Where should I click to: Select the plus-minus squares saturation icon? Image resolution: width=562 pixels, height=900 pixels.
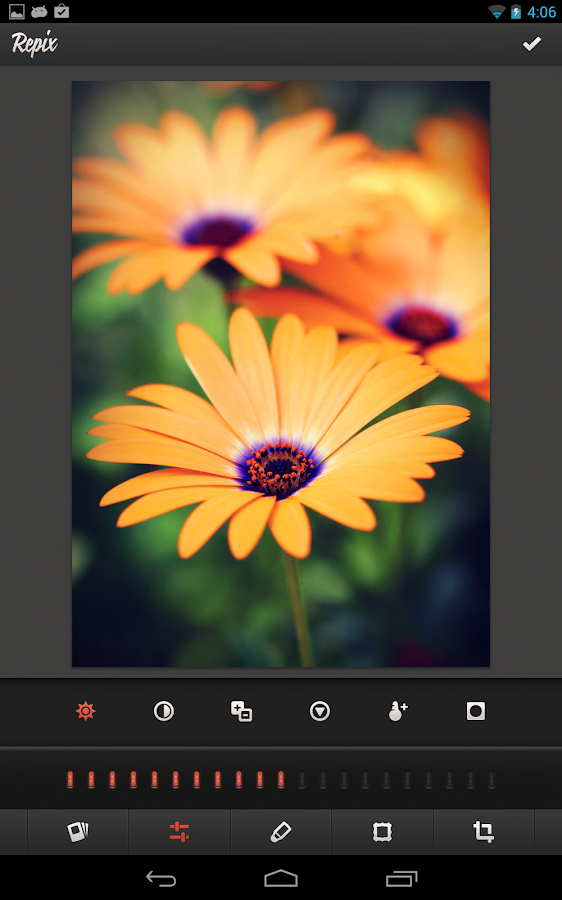pos(241,711)
